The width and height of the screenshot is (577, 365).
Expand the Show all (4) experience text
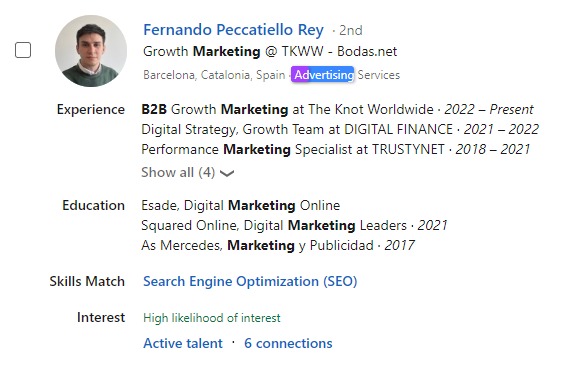[x=178, y=172]
